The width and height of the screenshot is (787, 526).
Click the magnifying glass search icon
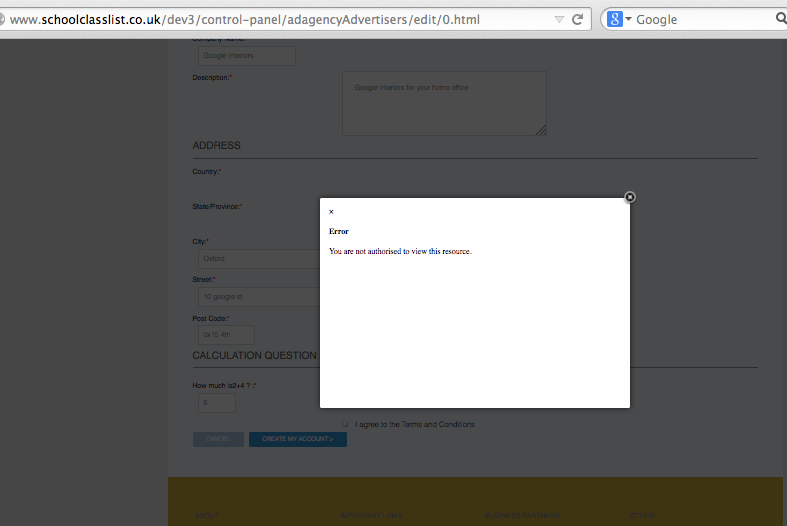[x=780, y=19]
